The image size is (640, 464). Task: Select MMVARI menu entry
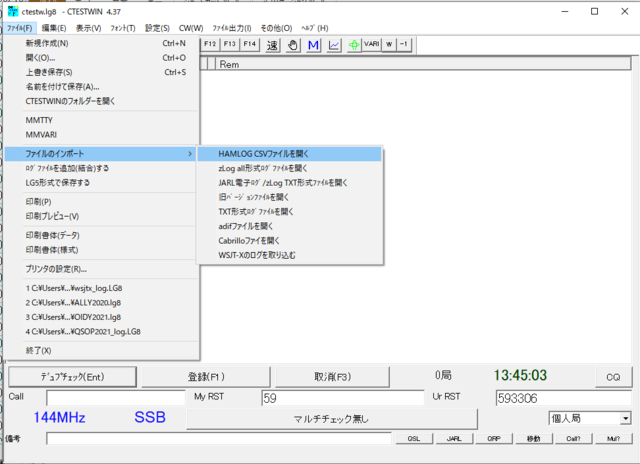tap(101, 135)
